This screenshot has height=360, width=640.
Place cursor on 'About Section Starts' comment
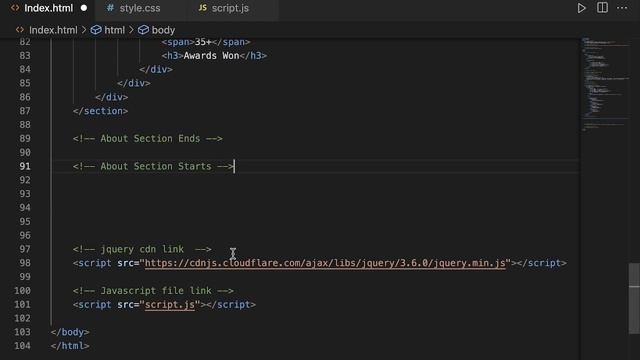(x=153, y=167)
